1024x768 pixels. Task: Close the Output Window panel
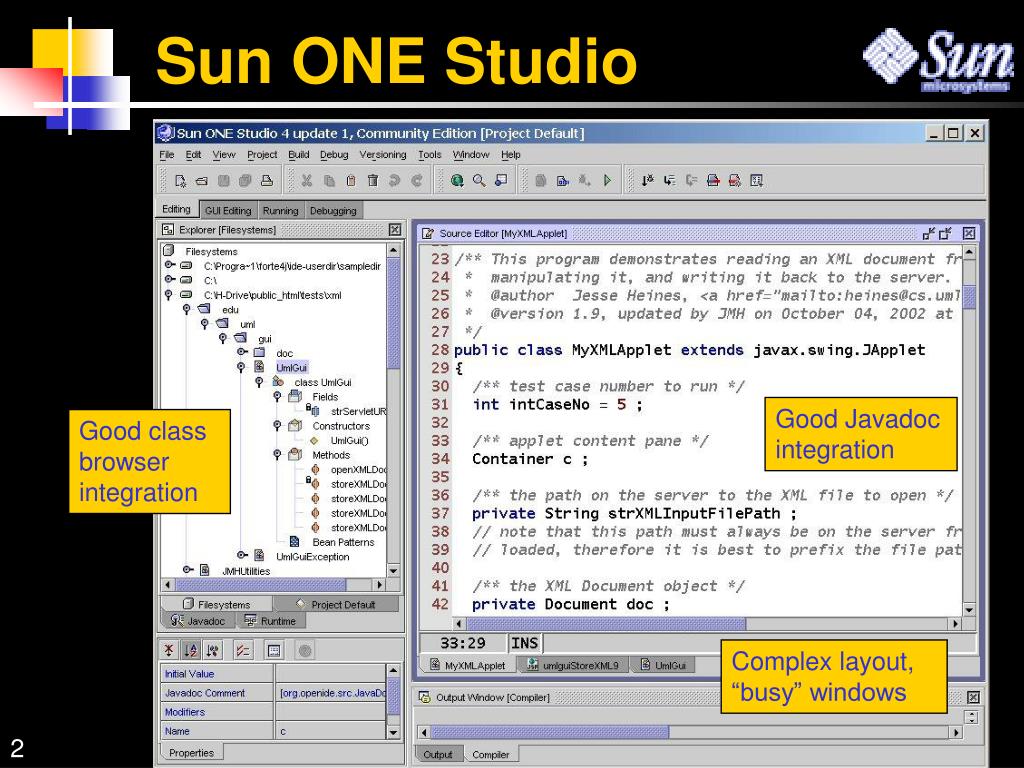tap(973, 697)
